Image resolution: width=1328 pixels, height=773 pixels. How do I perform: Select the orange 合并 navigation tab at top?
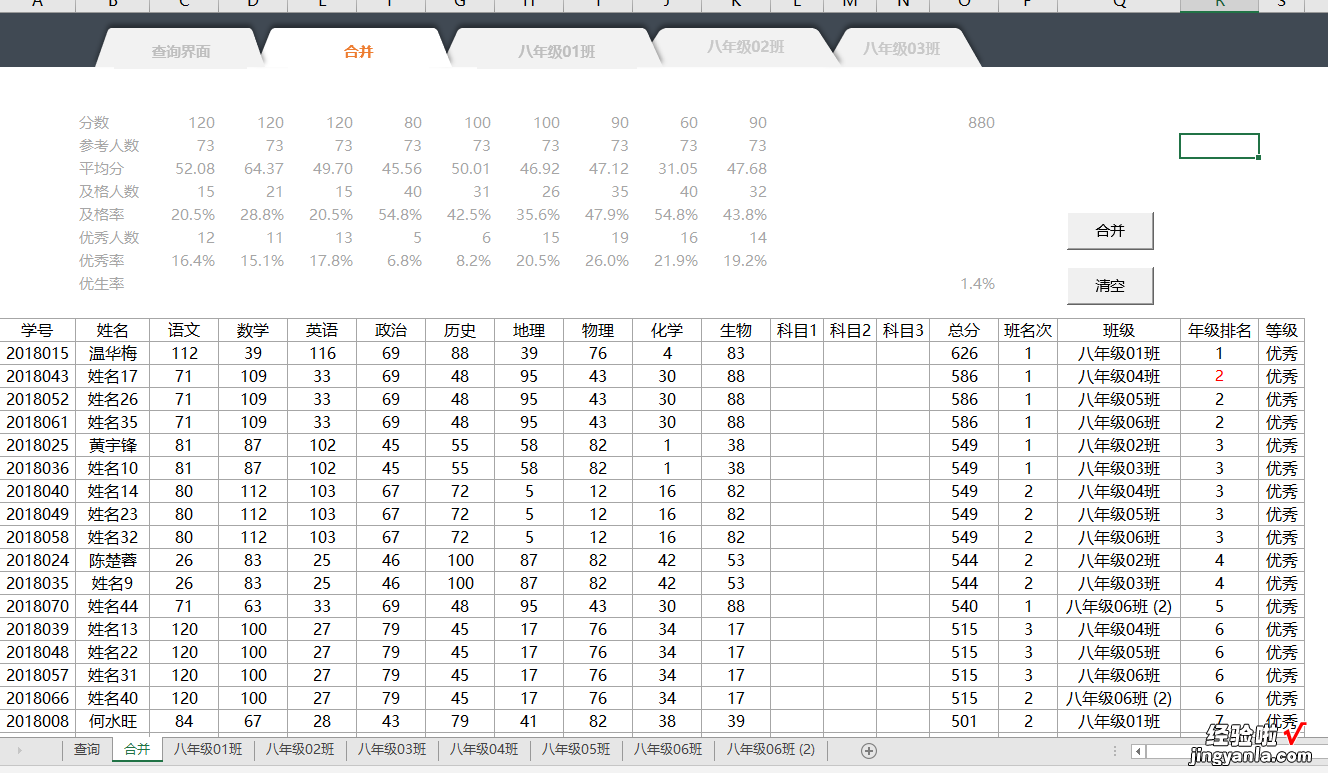(x=358, y=51)
